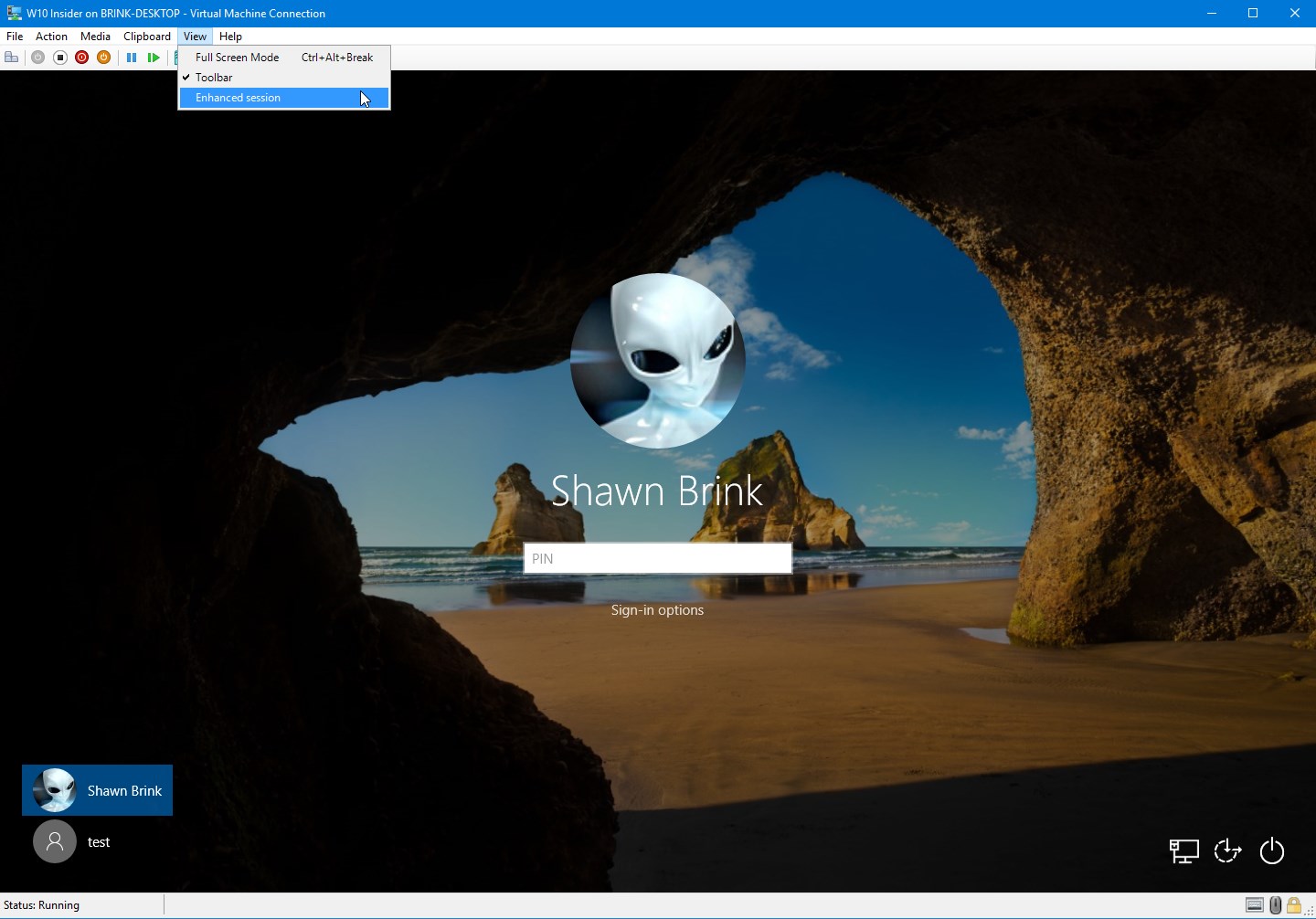The width and height of the screenshot is (1316, 919).
Task: Click the Turn Off stop-square toolbar icon
Action: pos(60,58)
